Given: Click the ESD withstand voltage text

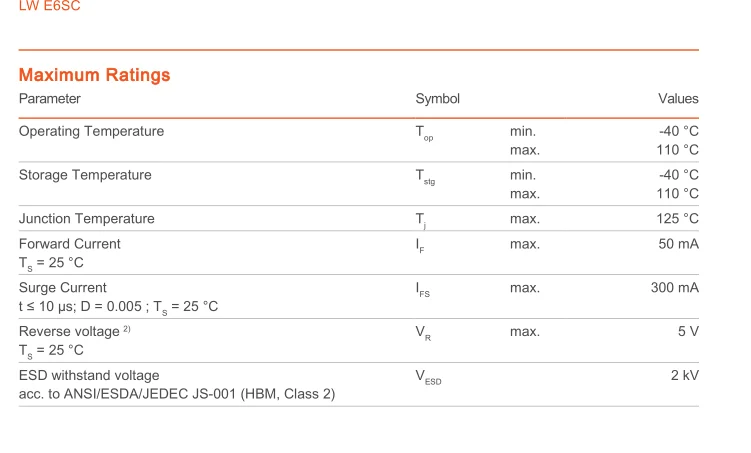Looking at the screenshot, I should click(89, 376).
